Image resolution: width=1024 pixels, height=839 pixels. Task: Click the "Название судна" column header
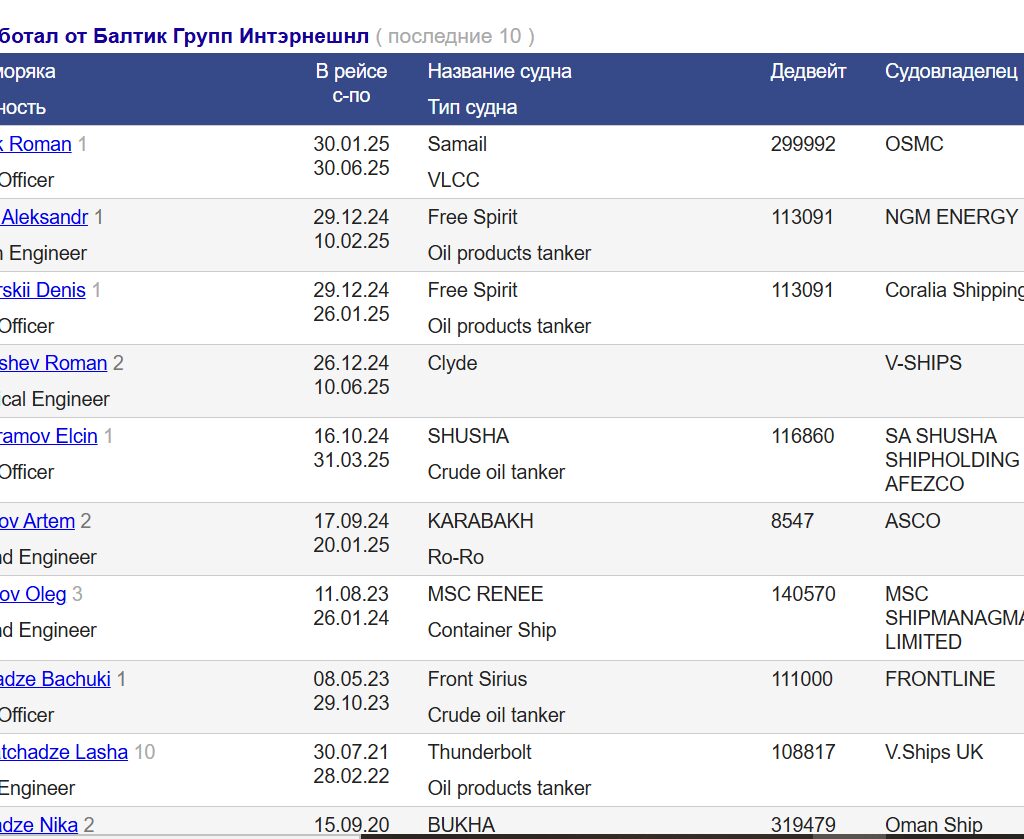pyautogui.click(x=499, y=71)
